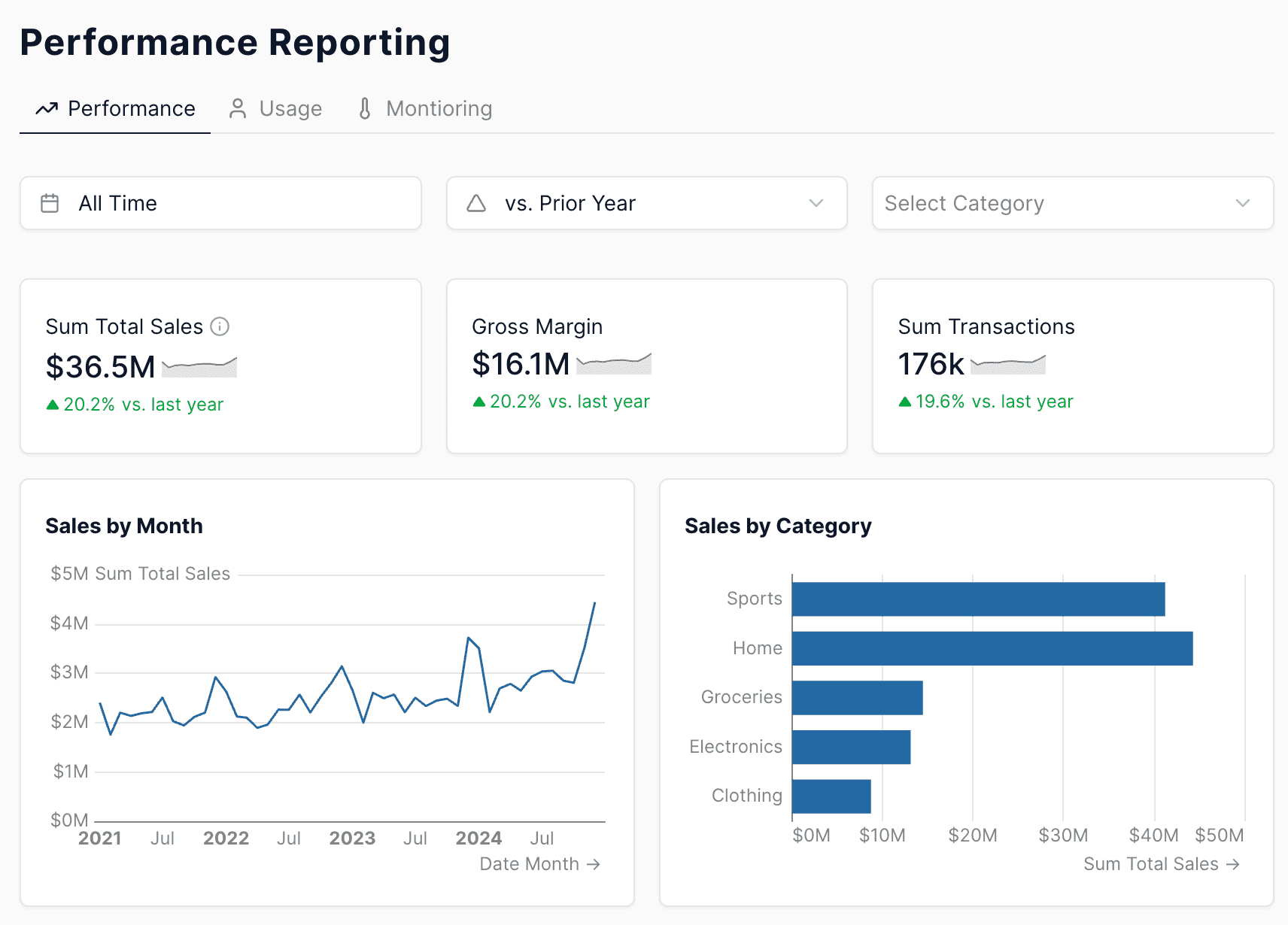Click the calendar icon in the All Time filter

tap(49, 202)
